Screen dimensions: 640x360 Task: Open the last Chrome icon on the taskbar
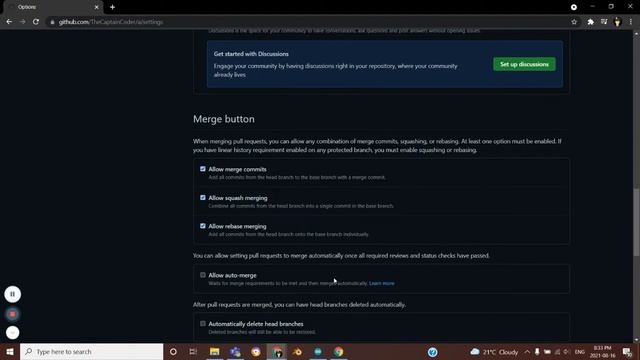338,351
